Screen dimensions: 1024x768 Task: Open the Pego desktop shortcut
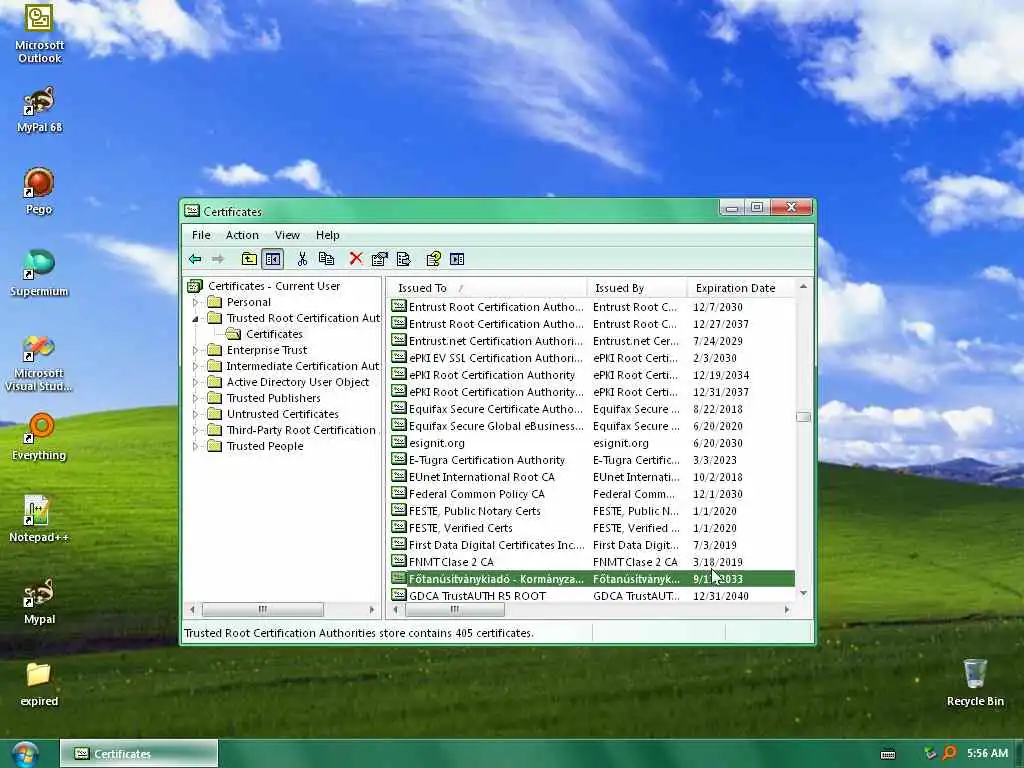[39, 191]
